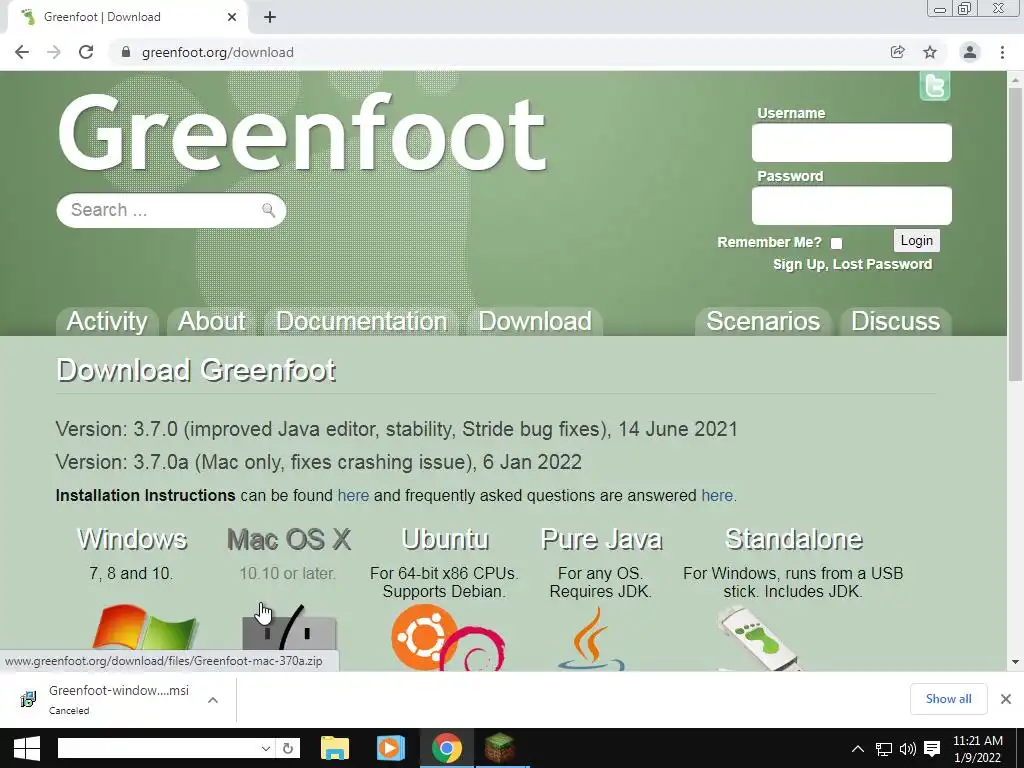Click the taskbar address input box
1024x768 pixels.
pos(157,748)
